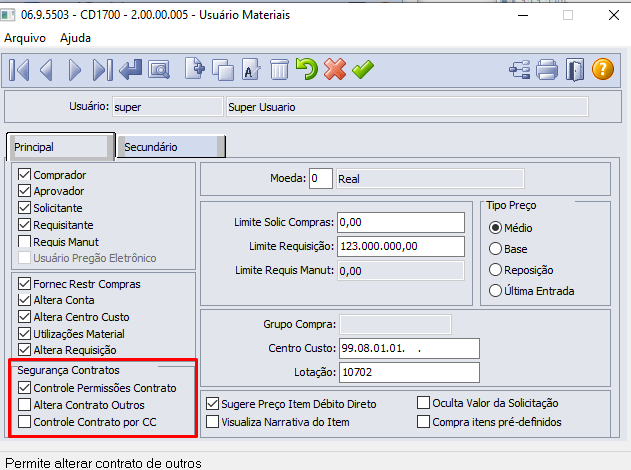Open help question mark icon
This screenshot has width=631, height=470.
coord(603,69)
